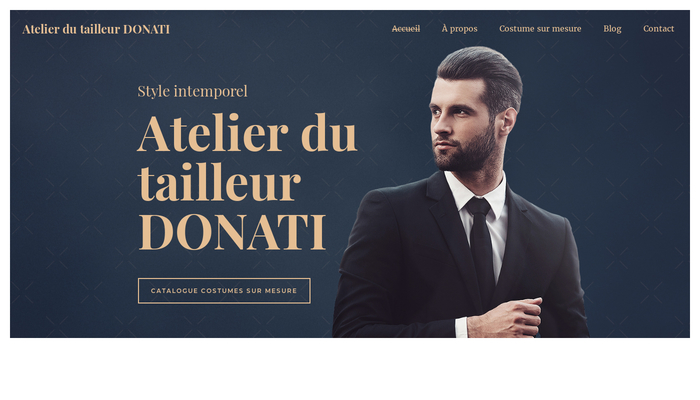The width and height of the screenshot is (700, 400).
Task: Open the Contact page link
Action: [x=658, y=29]
